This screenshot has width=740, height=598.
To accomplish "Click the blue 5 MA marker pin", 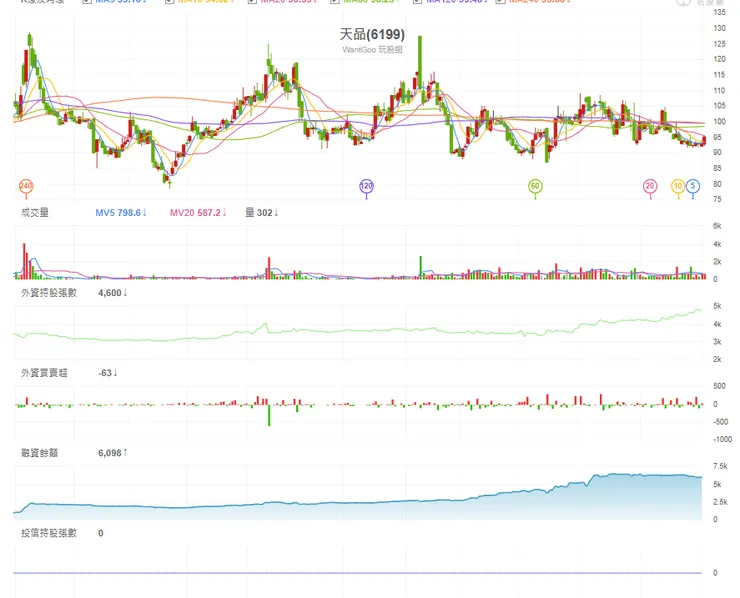I will coord(693,186).
